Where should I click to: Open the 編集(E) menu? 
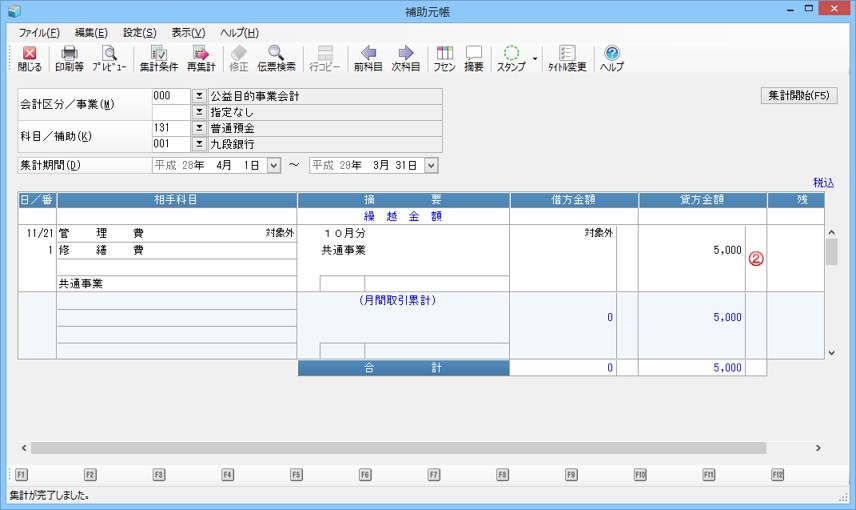(91, 33)
